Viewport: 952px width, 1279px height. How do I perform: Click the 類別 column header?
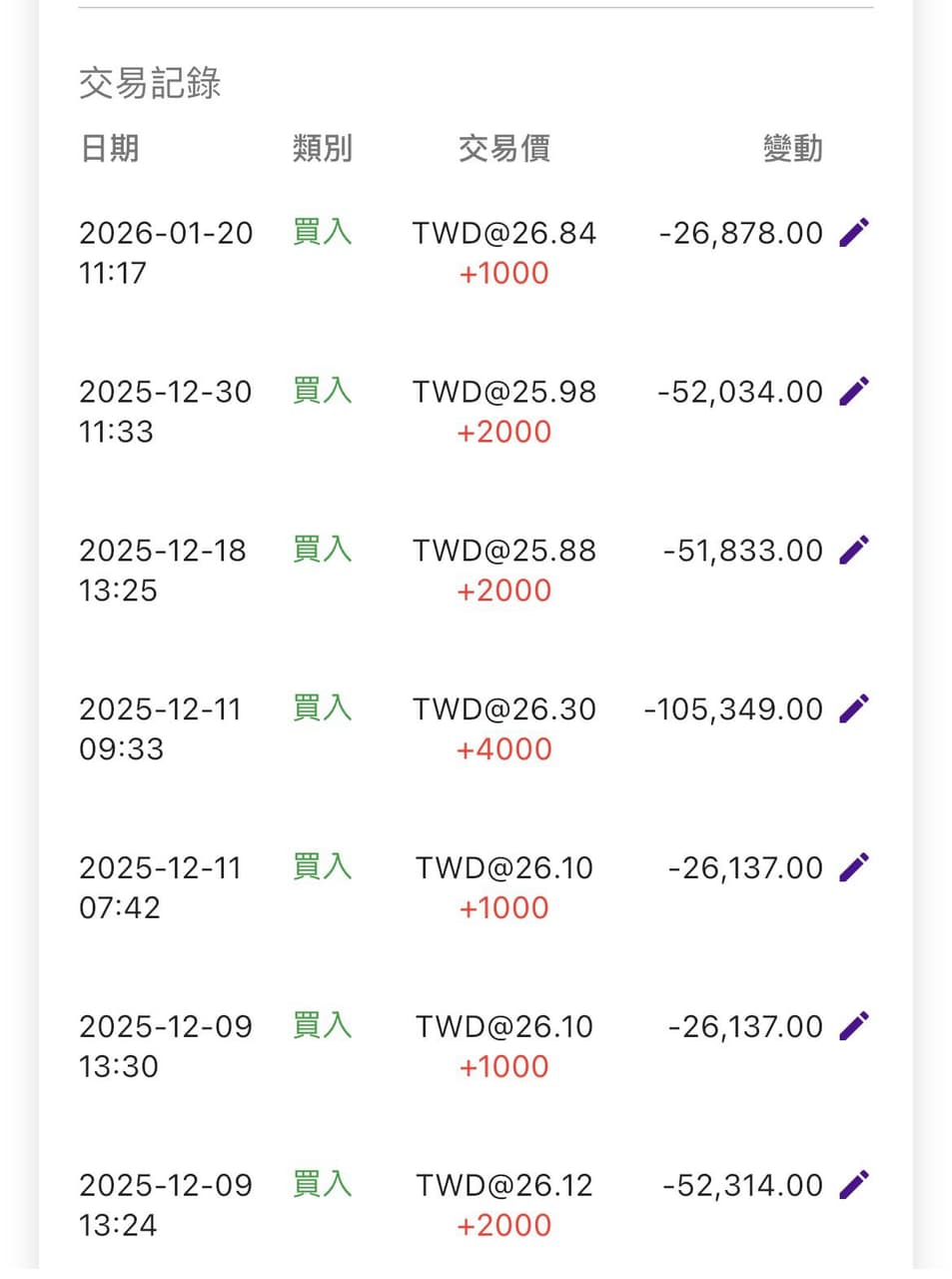[x=322, y=149]
